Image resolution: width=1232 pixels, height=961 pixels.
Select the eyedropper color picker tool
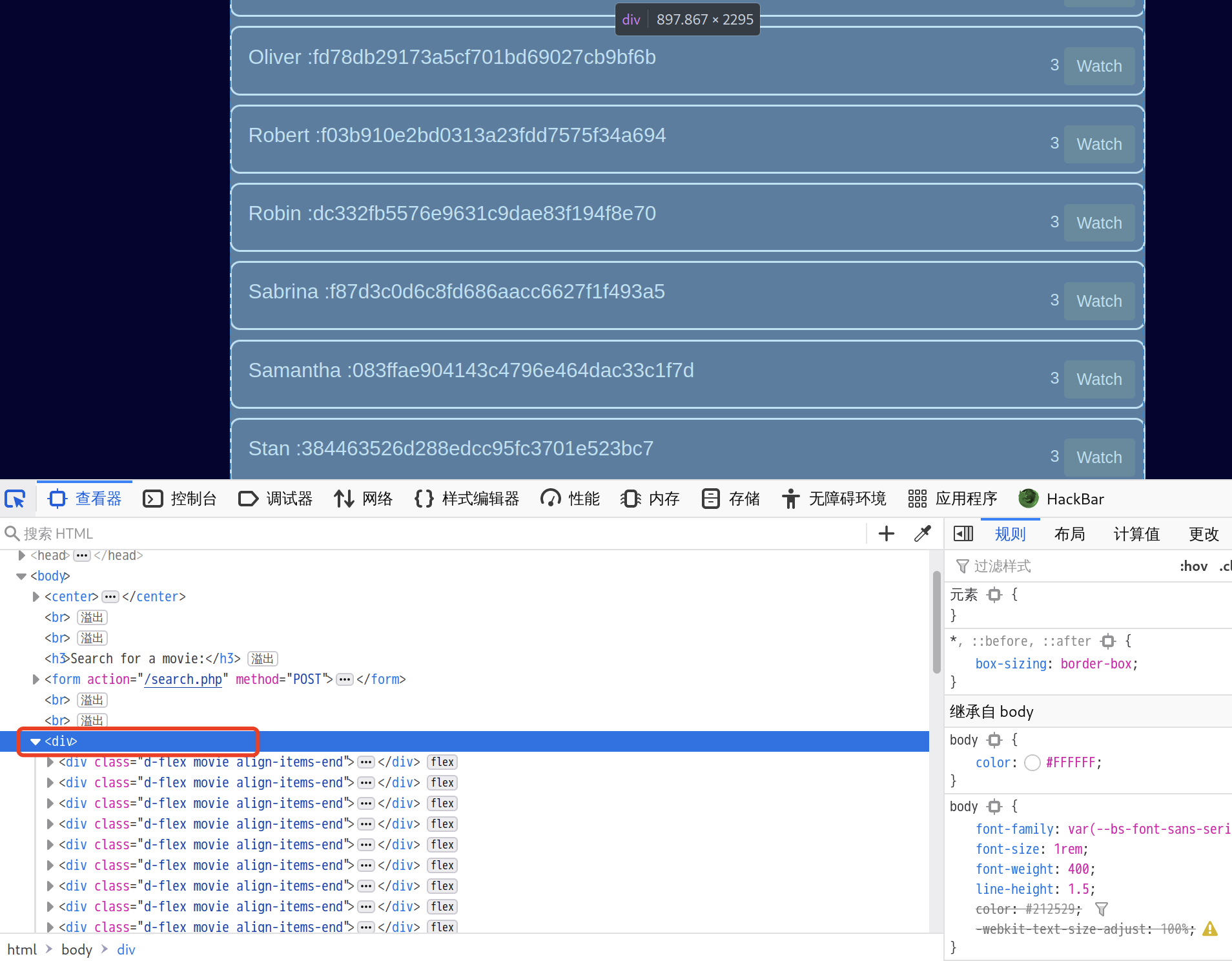tap(923, 533)
